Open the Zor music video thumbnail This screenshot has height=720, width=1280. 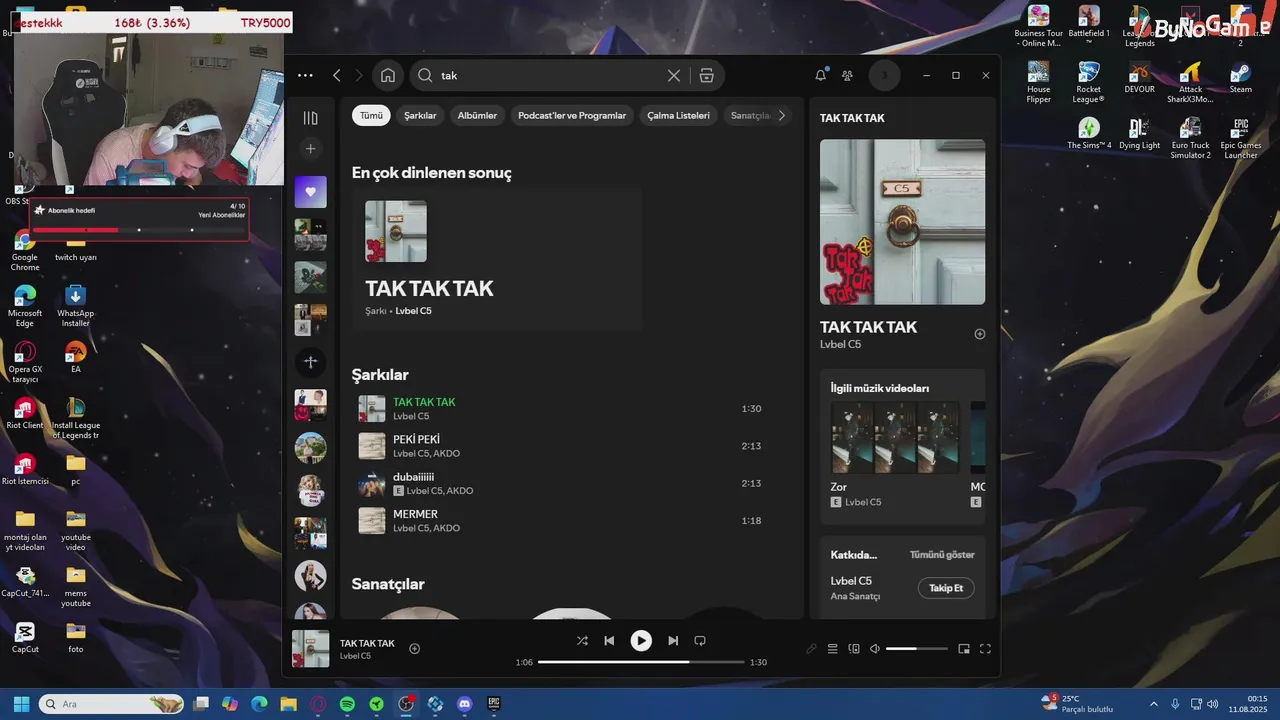[895, 437]
